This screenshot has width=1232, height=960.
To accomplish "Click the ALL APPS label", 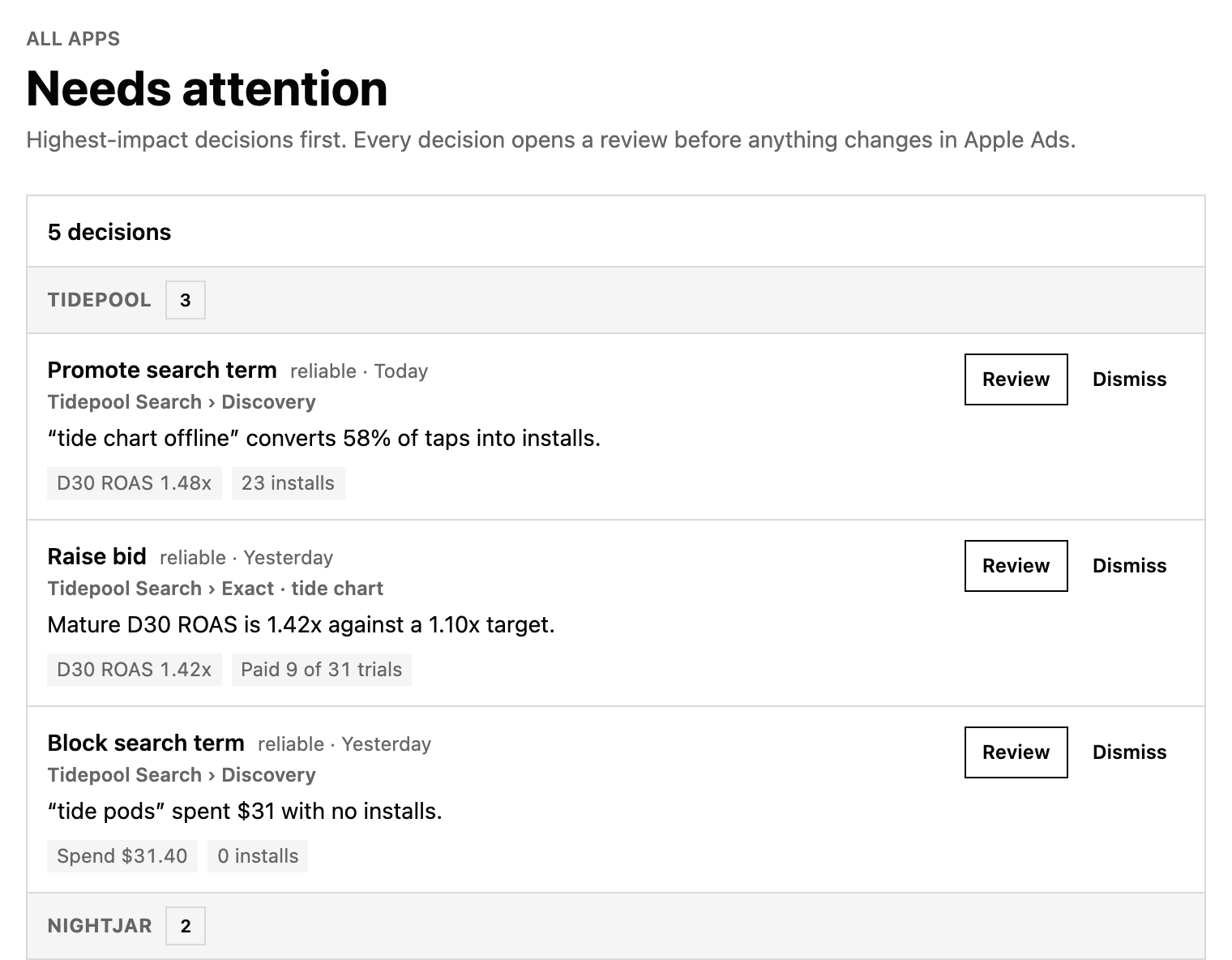I will 73,39.
